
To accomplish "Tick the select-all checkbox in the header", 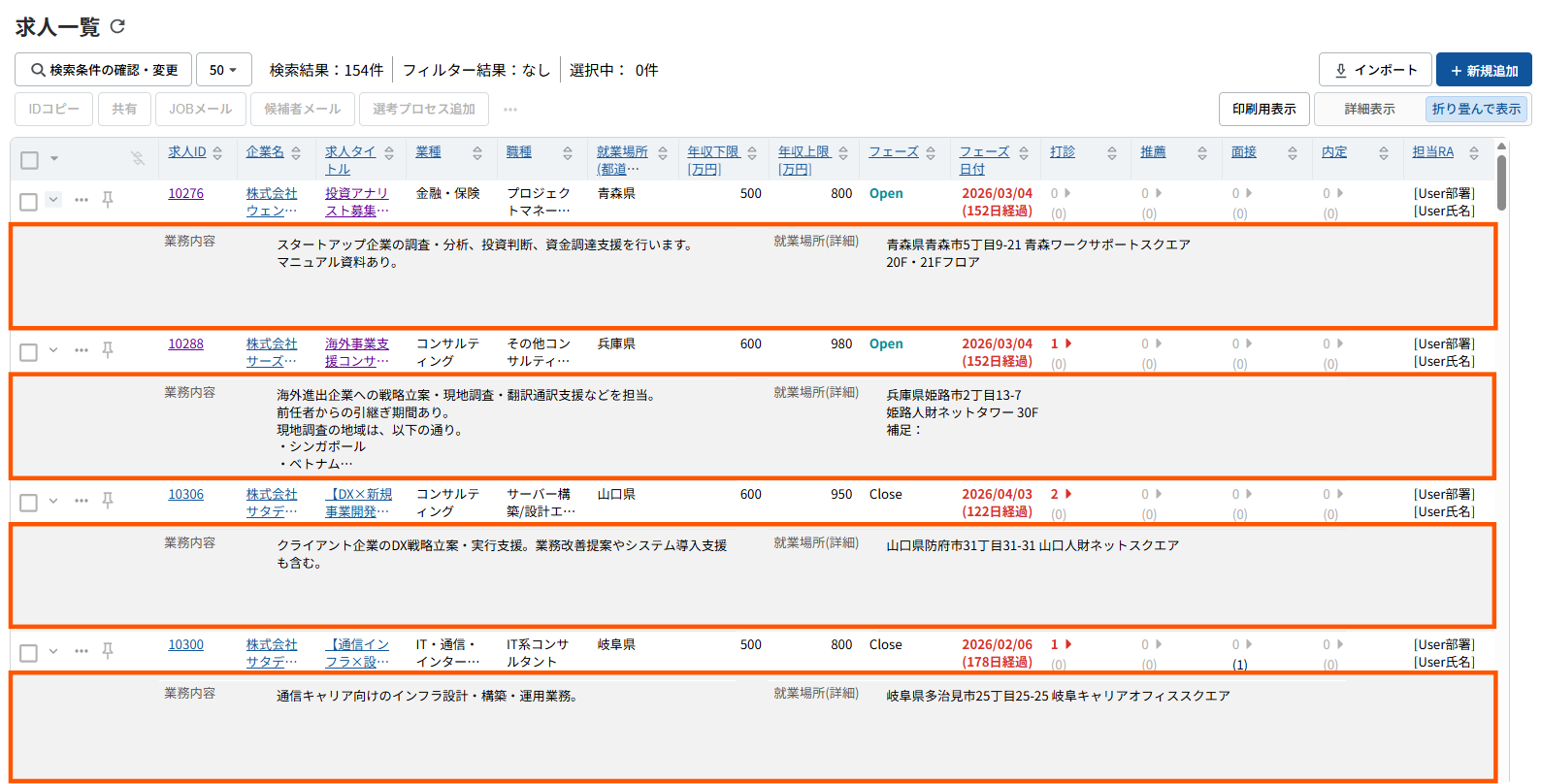I will (x=30, y=160).
